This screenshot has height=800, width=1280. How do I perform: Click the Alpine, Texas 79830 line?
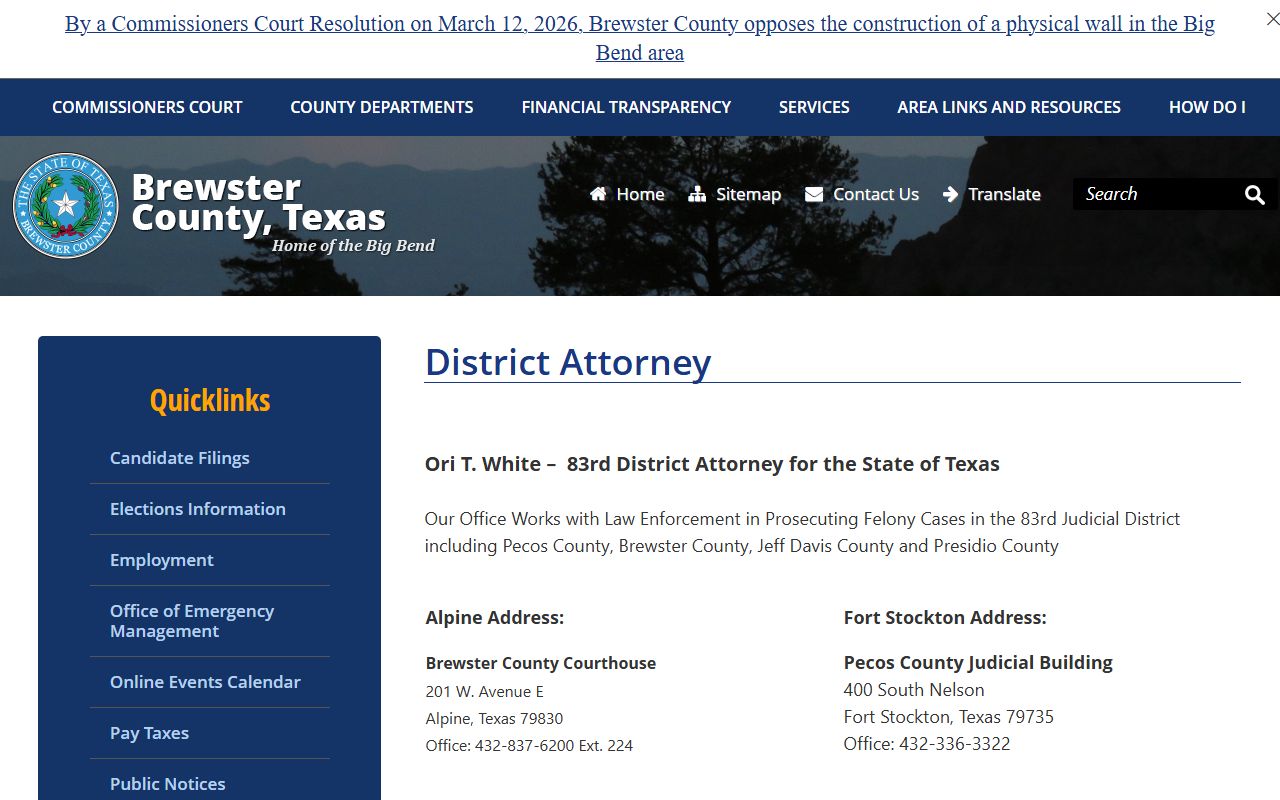[494, 718]
